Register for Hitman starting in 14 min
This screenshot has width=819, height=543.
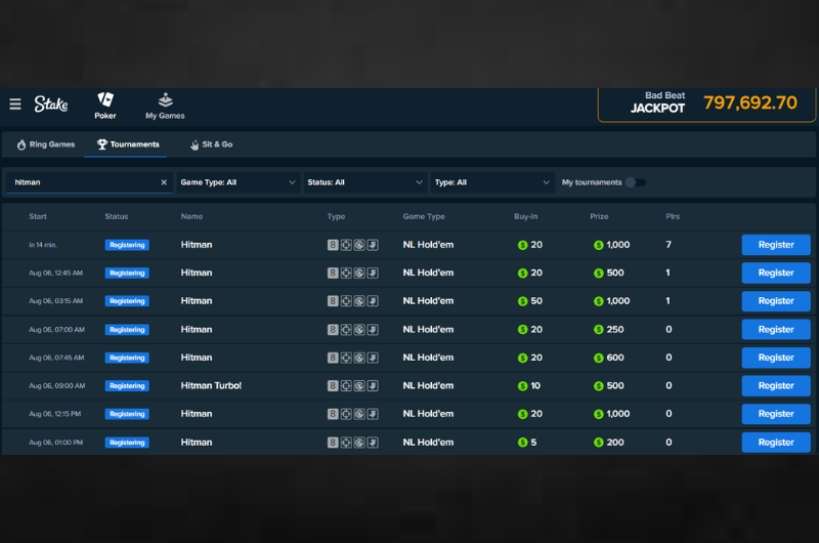pos(776,245)
